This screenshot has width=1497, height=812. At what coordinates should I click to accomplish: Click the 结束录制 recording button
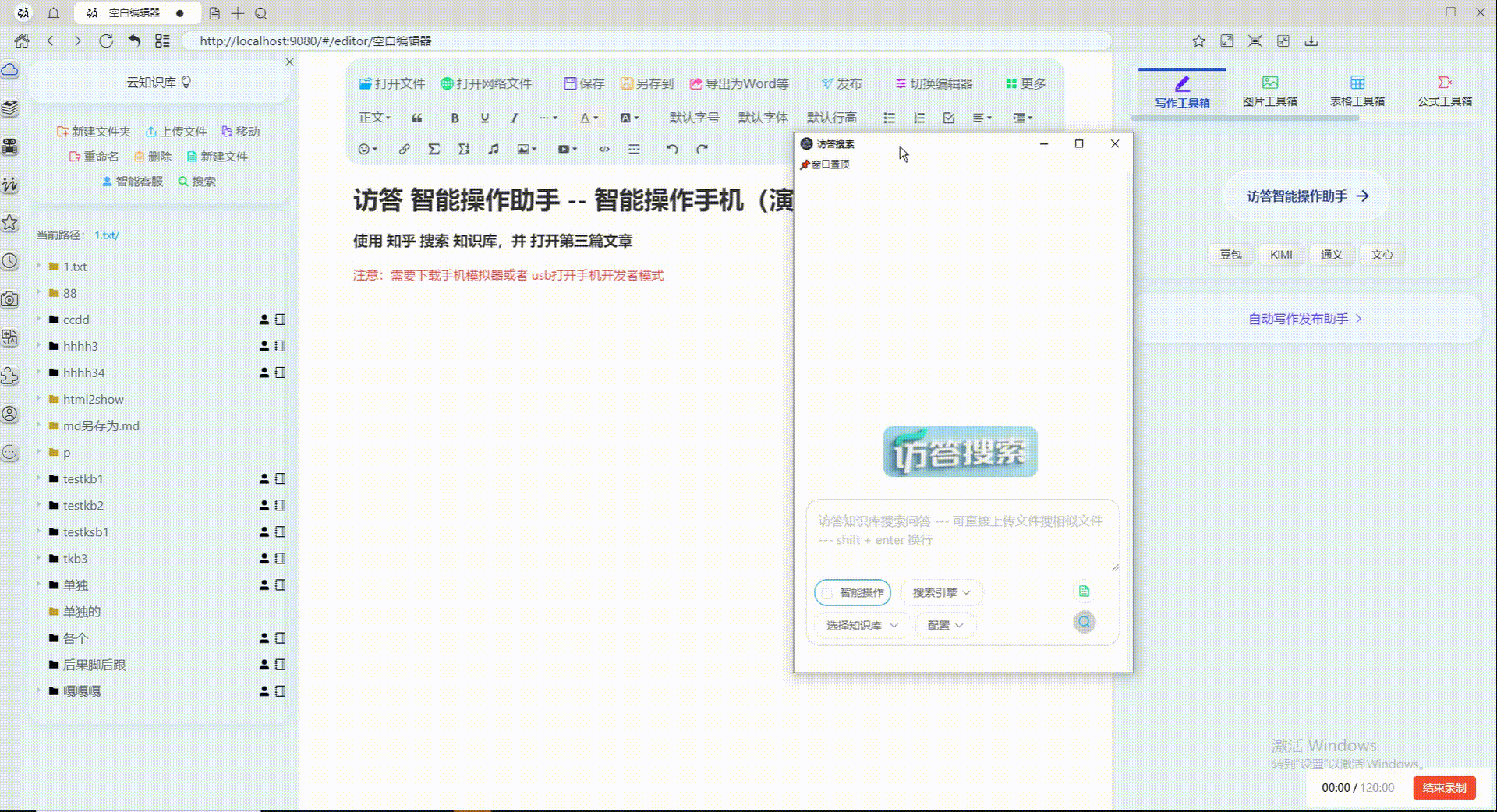(x=1444, y=787)
